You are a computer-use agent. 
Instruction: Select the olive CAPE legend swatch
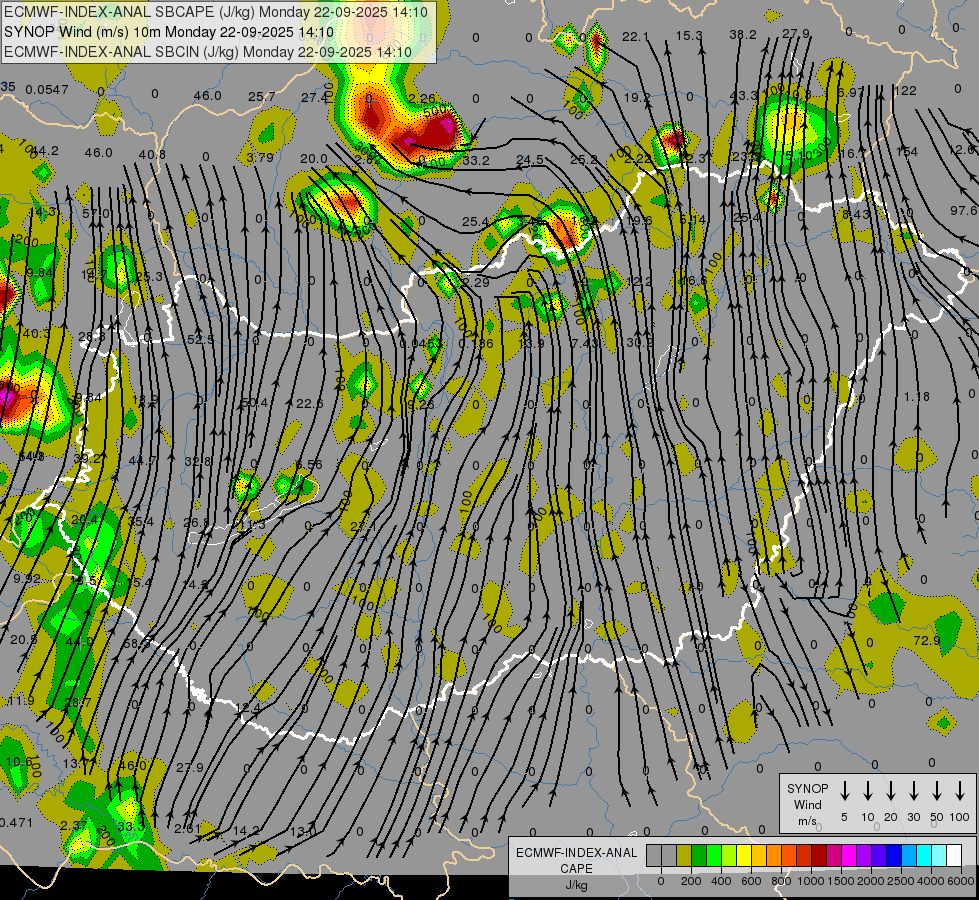[684, 855]
